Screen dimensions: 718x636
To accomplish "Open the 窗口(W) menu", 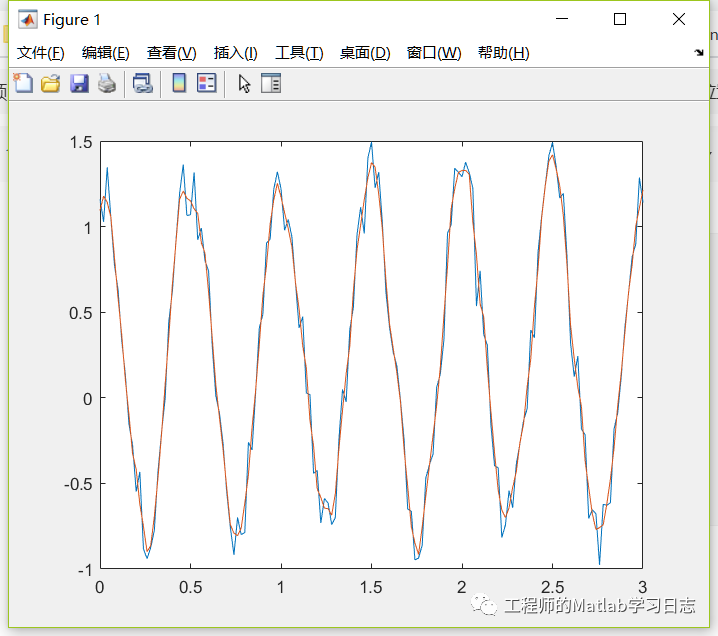I will coord(434,53).
